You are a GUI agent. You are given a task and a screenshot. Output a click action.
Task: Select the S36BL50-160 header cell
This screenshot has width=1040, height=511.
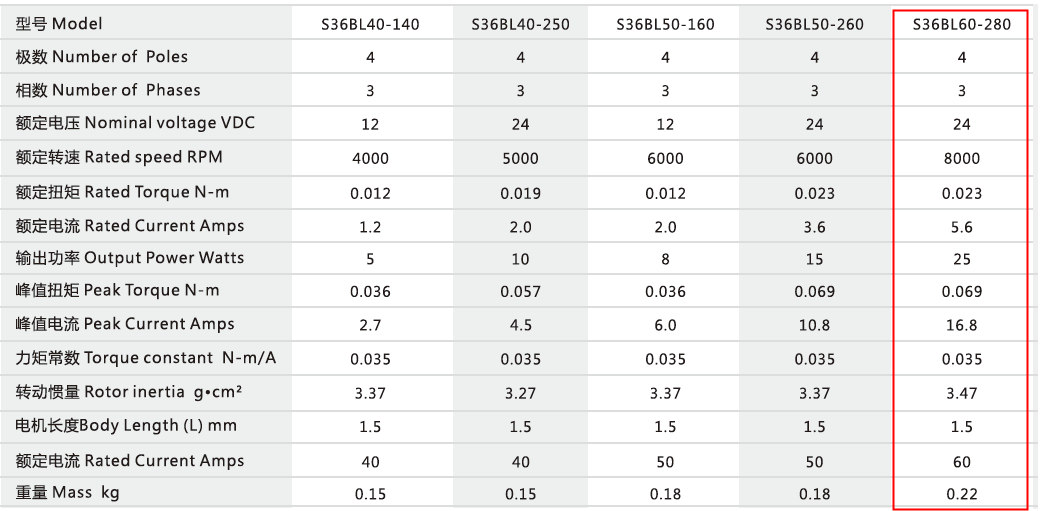[665, 24]
